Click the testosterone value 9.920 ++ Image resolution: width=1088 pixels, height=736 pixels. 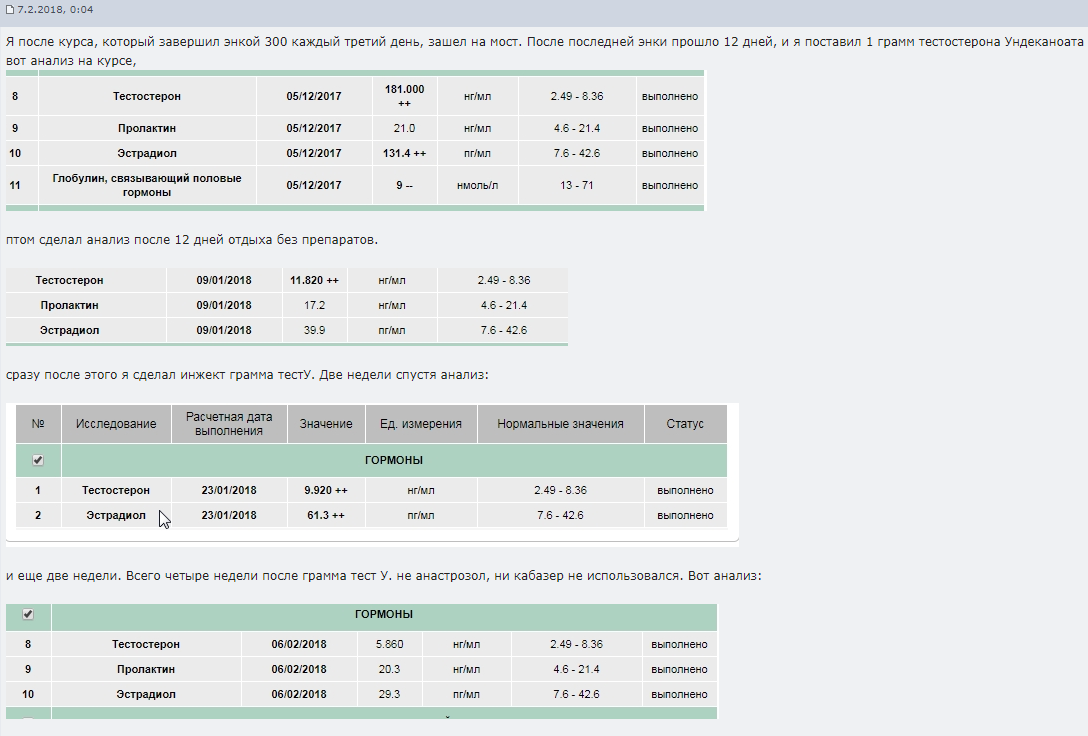326,491
